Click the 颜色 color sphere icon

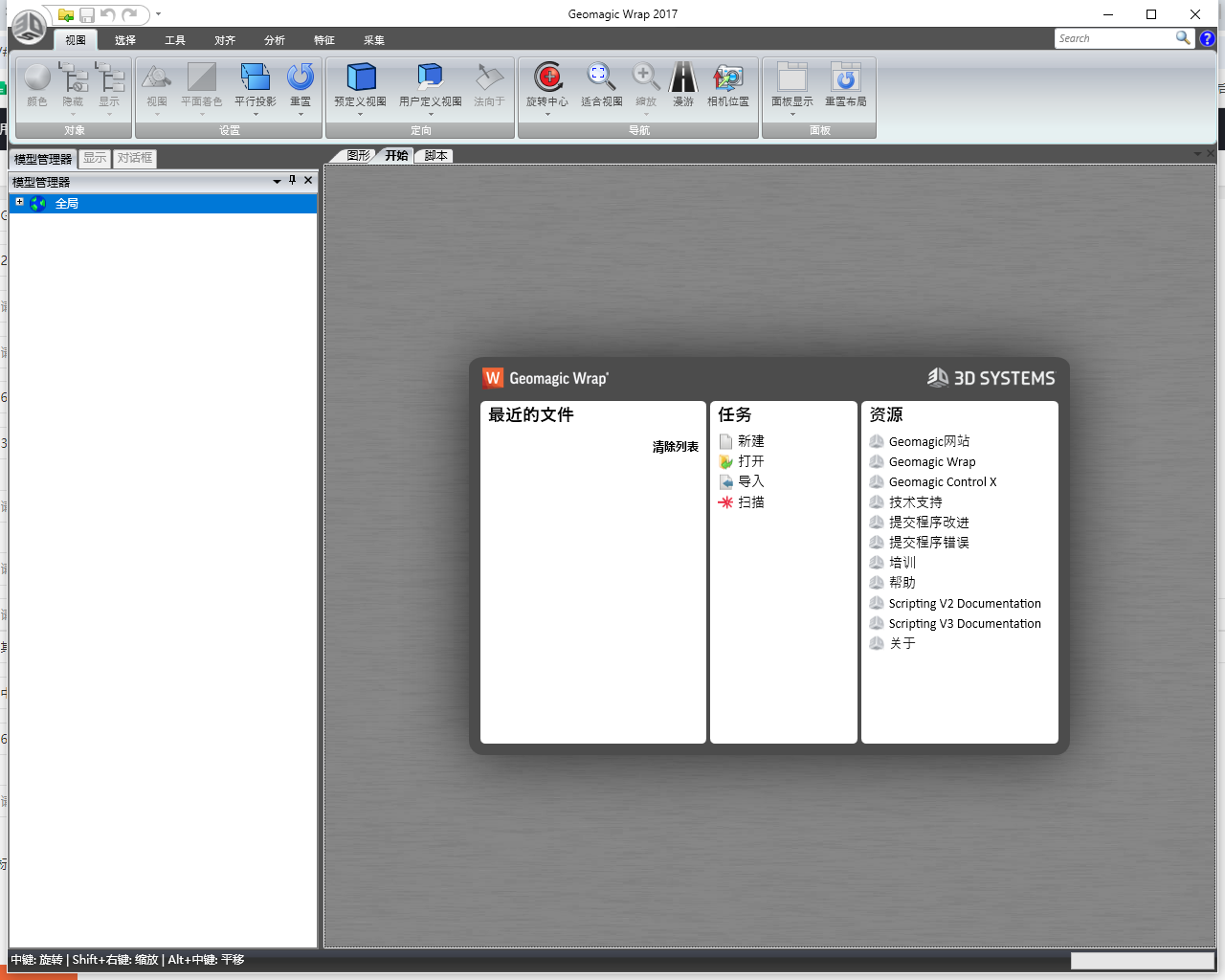[x=37, y=77]
